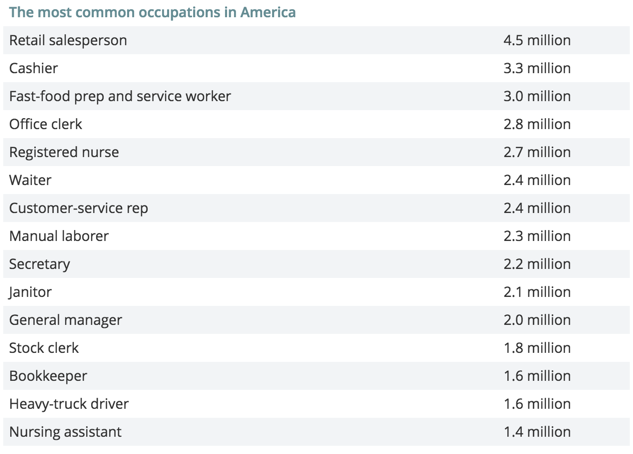Select the Registered nurse row label

coord(64,152)
